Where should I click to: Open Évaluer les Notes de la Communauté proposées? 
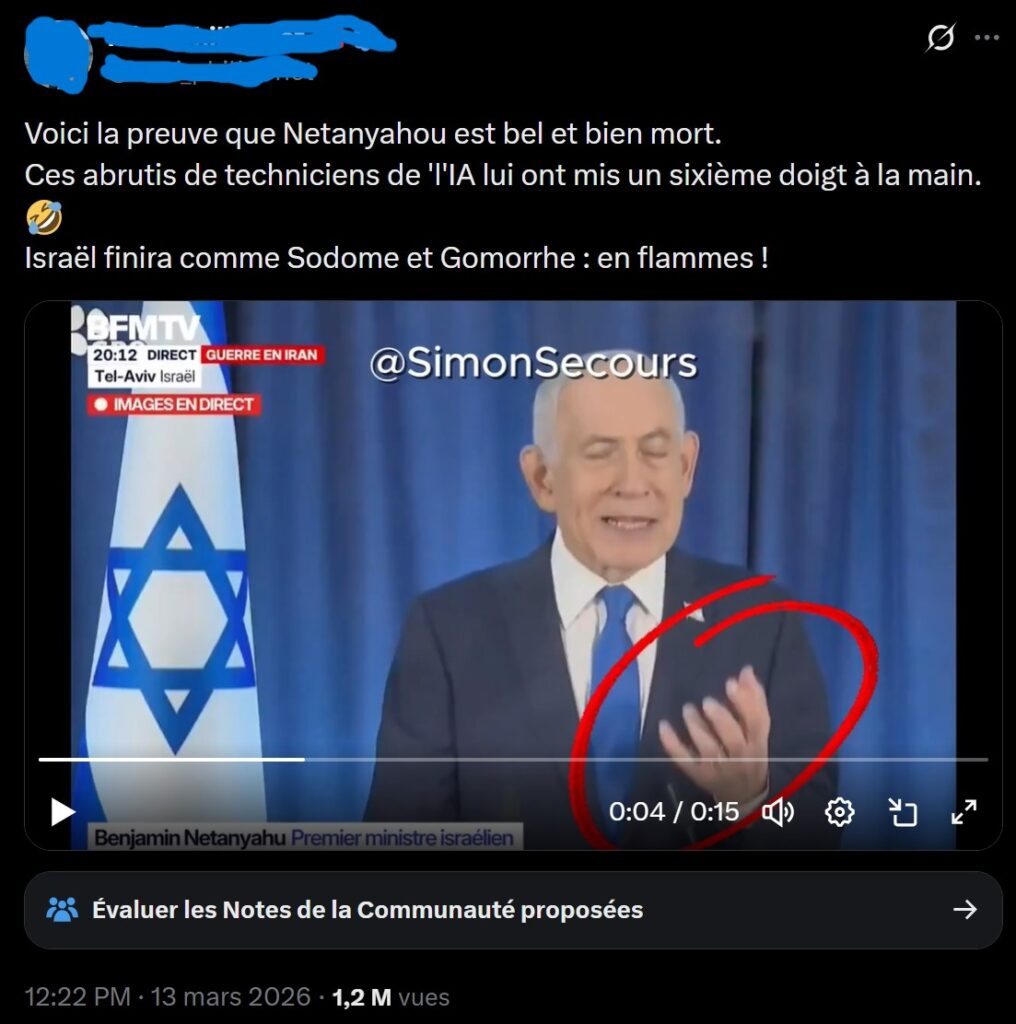(513, 910)
